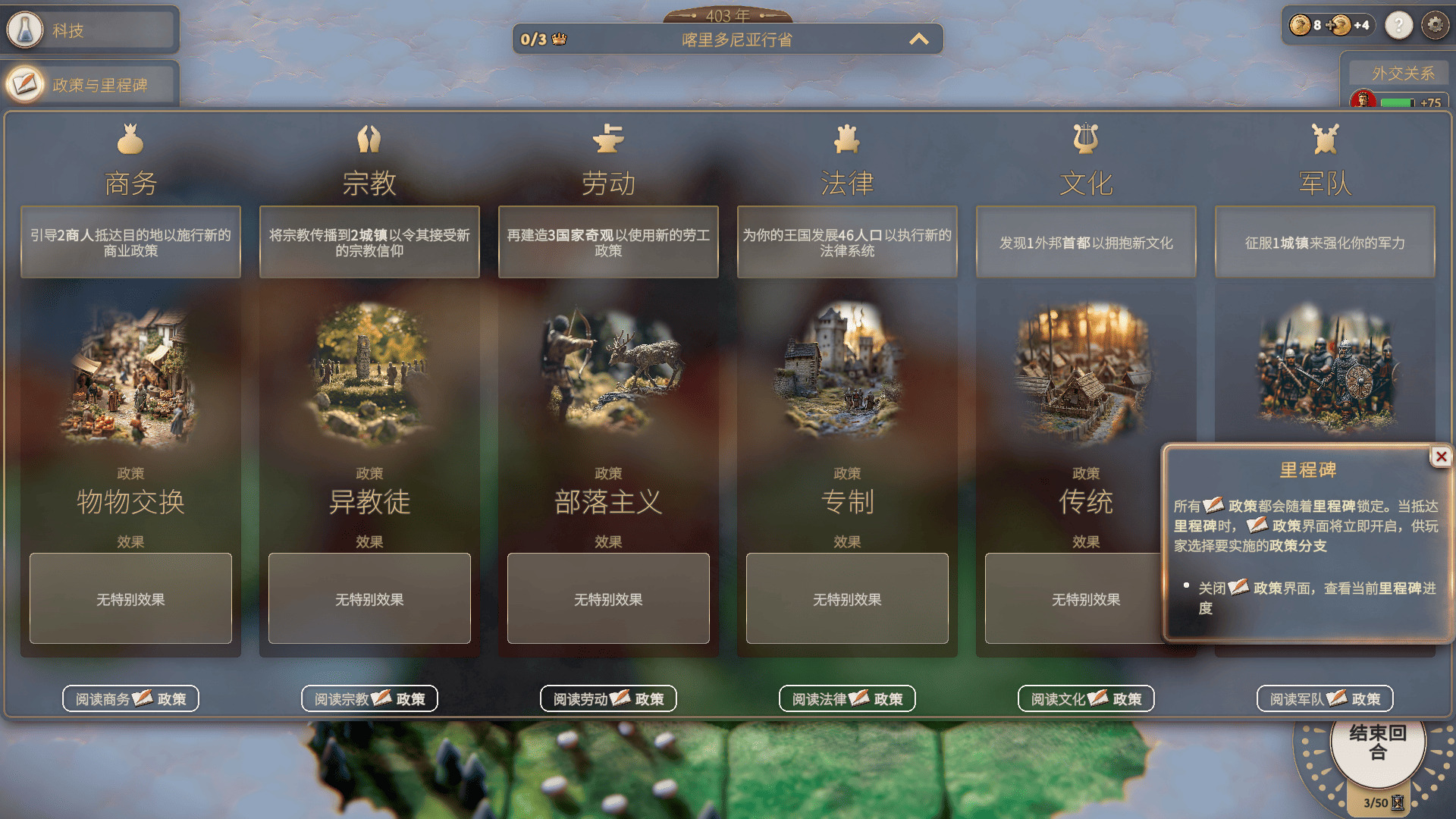
Task: Click the 结束回合 end turn button
Action: pos(1378,742)
